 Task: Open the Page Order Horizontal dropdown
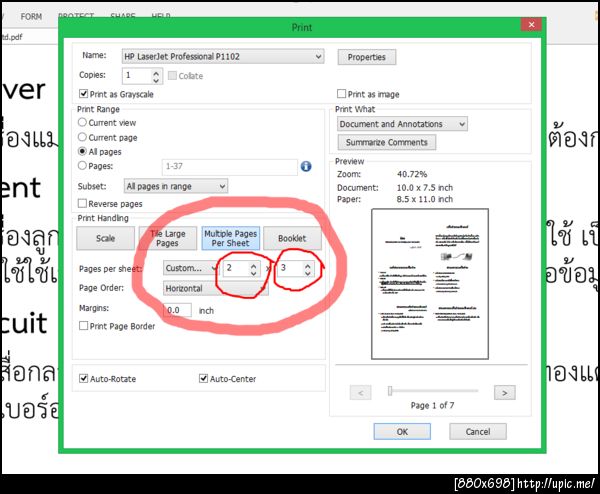215,288
